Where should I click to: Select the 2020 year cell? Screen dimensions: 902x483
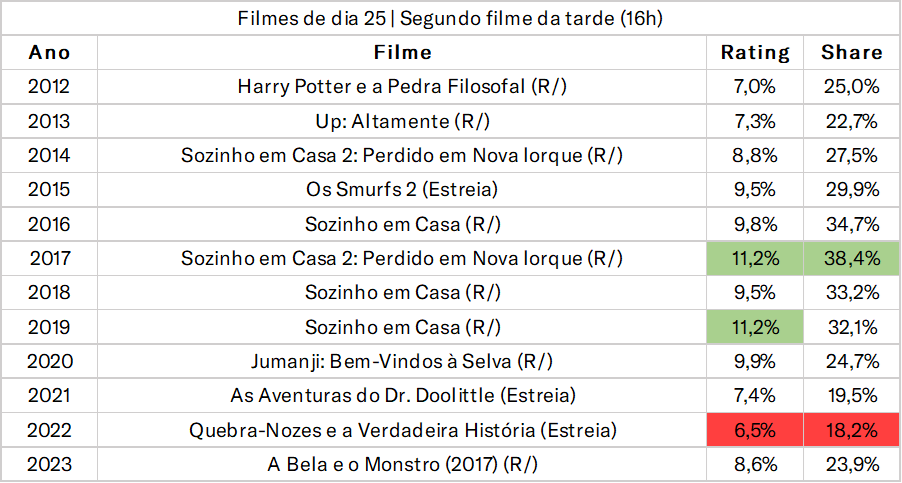(49, 362)
